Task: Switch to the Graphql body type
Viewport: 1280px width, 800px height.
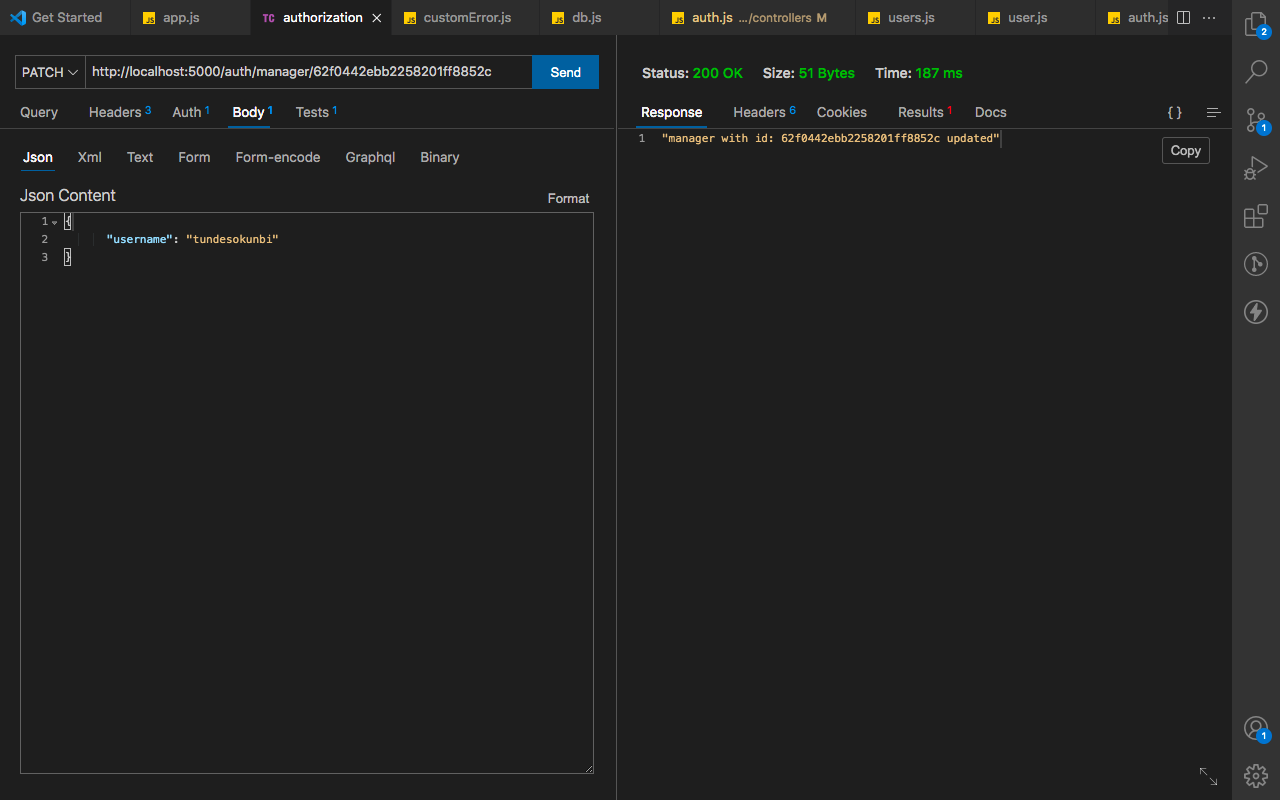Action: (x=370, y=157)
